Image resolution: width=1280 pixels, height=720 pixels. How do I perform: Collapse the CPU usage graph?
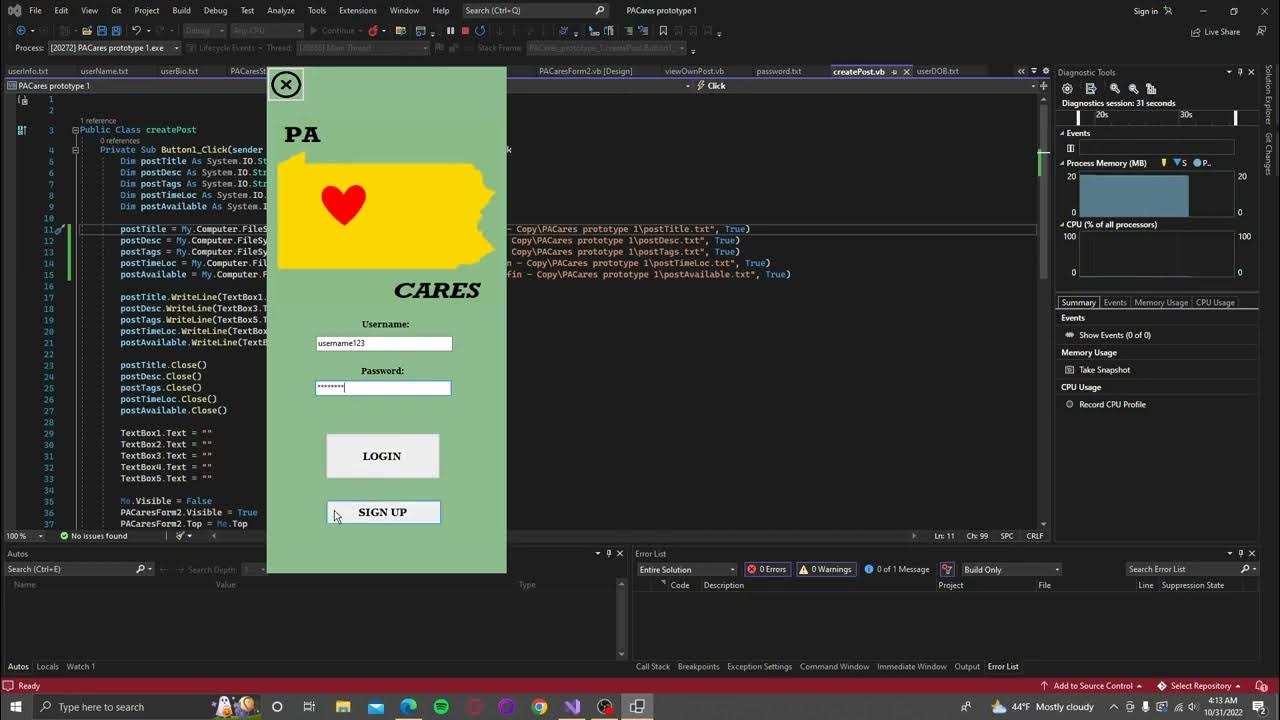coord(1062,225)
